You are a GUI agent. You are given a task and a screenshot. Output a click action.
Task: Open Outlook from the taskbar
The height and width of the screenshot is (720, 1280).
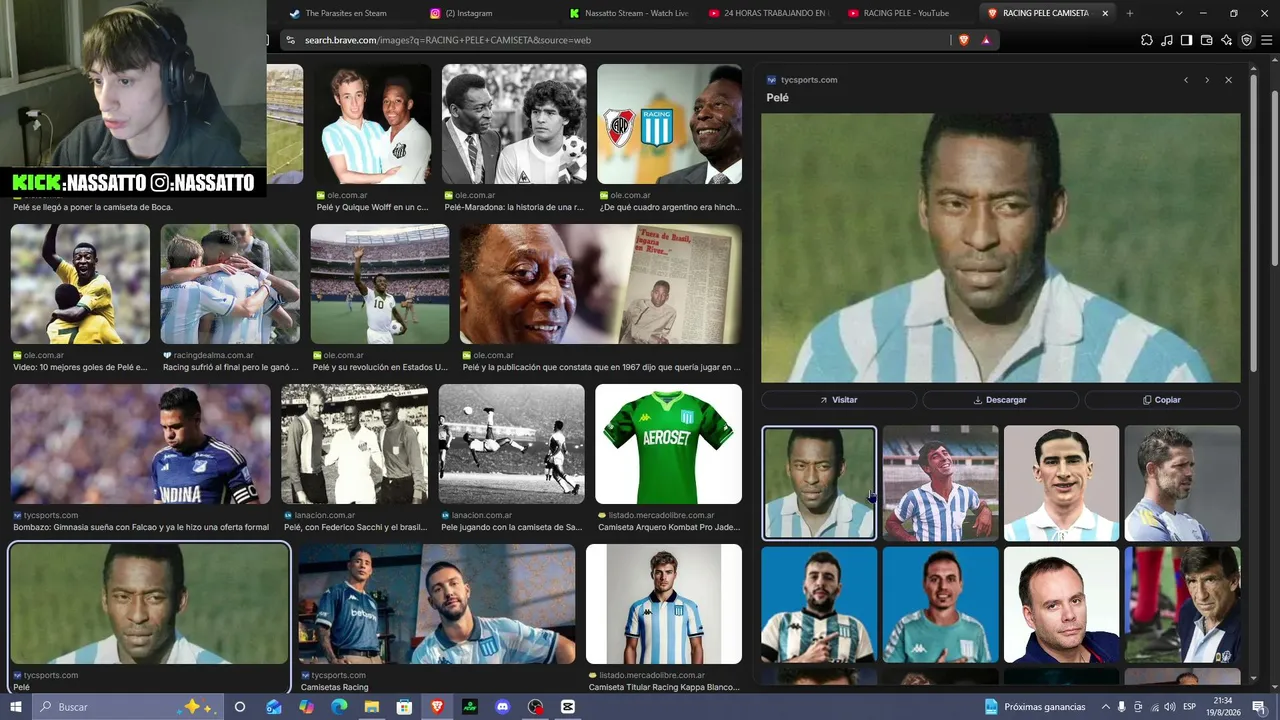(x=273, y=707)
